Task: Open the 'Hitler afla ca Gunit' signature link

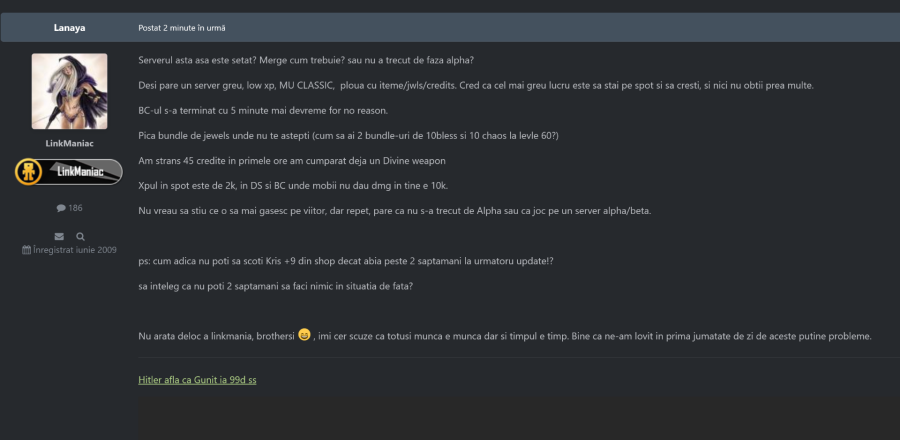Action: (198, 379)
